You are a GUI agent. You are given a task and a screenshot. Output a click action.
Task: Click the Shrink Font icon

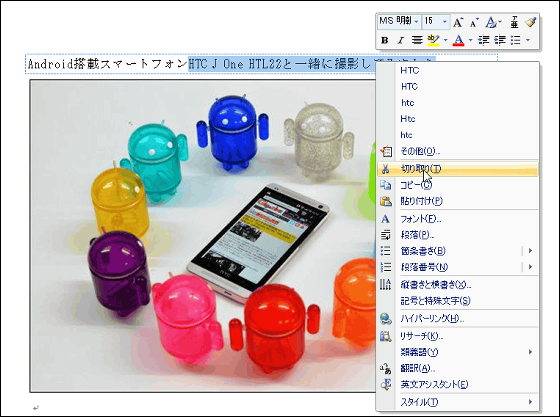pyautogui.click(x=474, y=23)
